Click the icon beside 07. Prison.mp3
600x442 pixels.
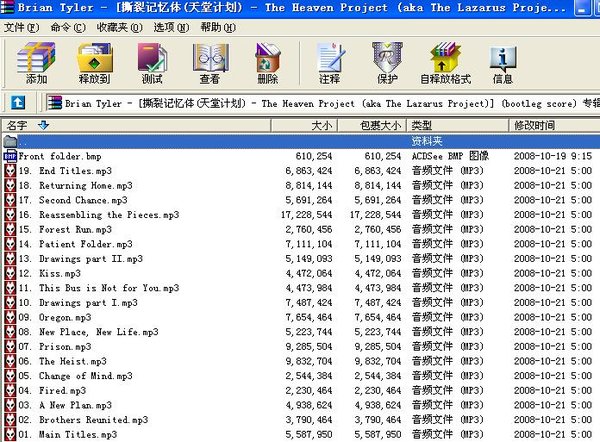point(10,347)
